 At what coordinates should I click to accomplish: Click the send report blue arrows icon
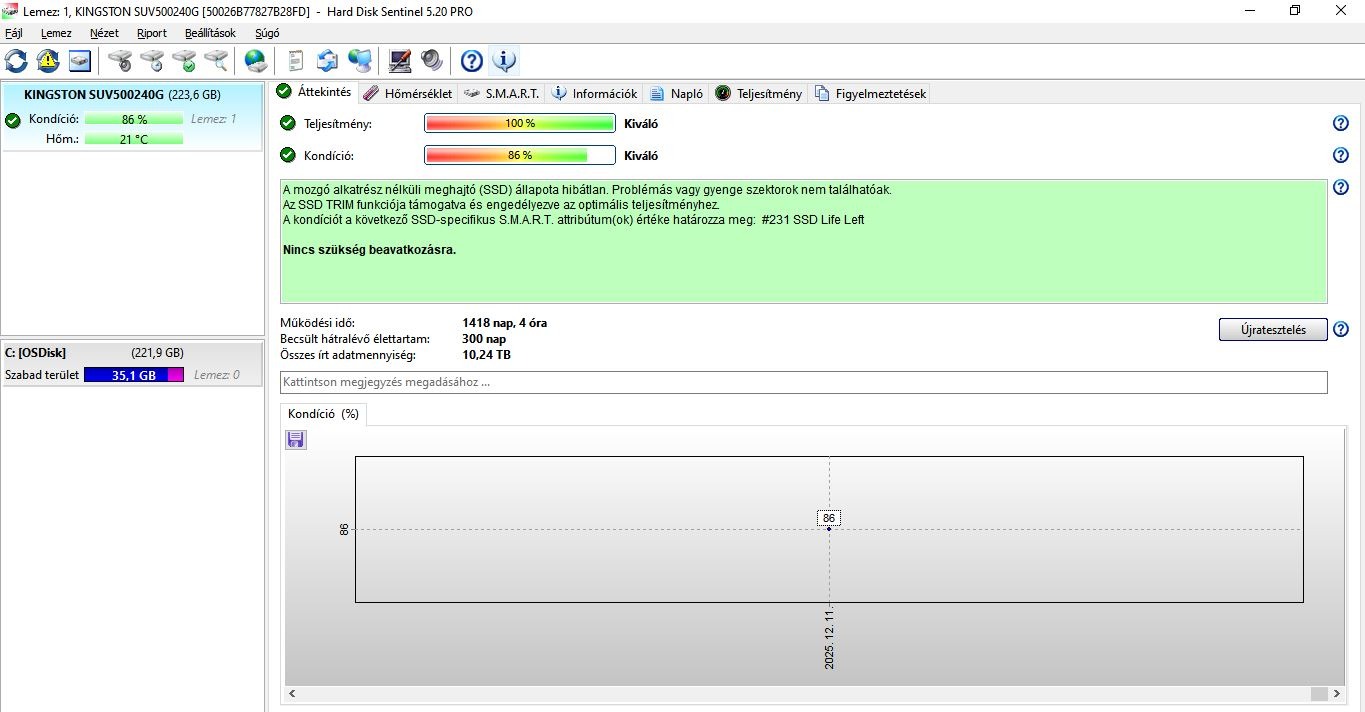328,61
